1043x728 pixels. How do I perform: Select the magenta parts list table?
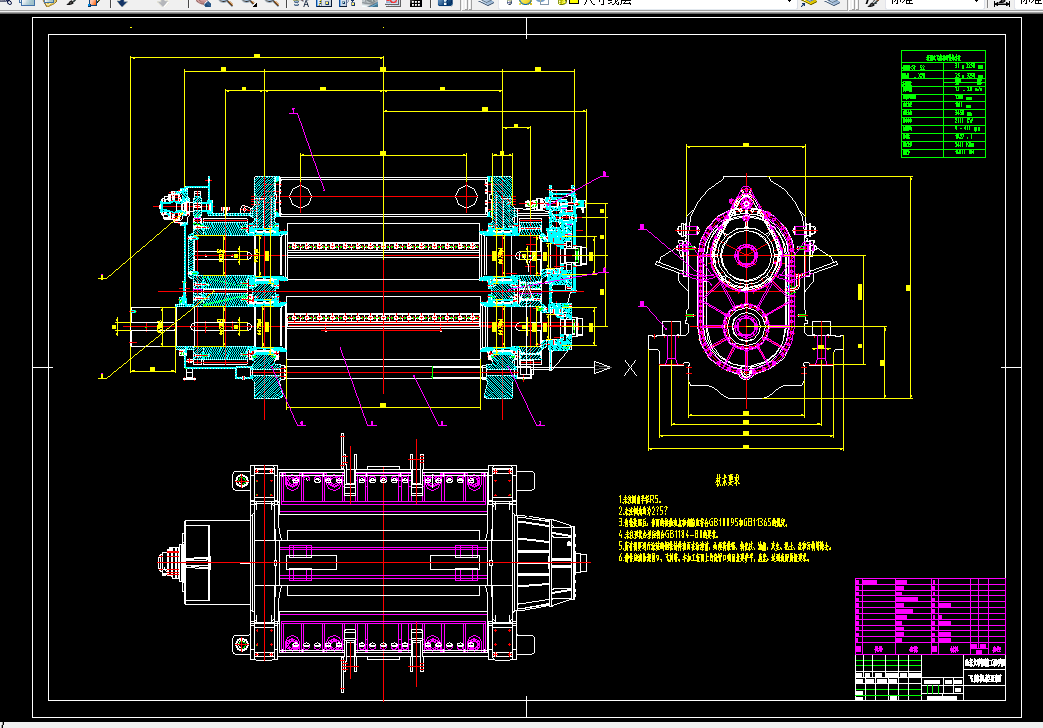coord(930,616)
